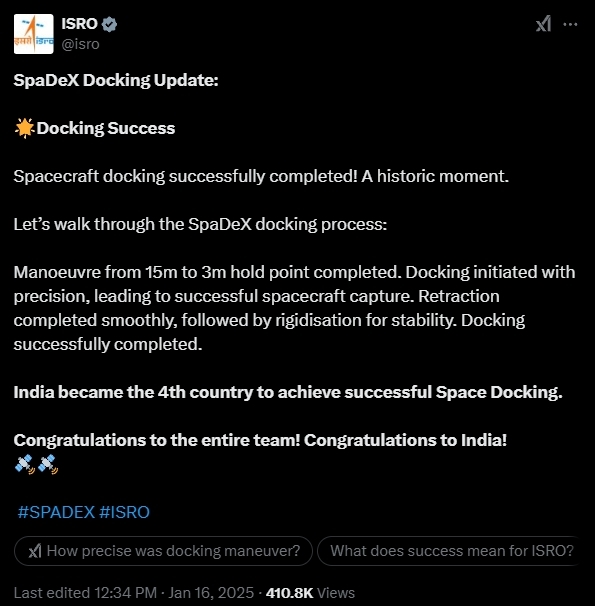Click the SpaDeX Docking Update heading
Viewport: 595px width, 606px height.
[x=116, y=80]
